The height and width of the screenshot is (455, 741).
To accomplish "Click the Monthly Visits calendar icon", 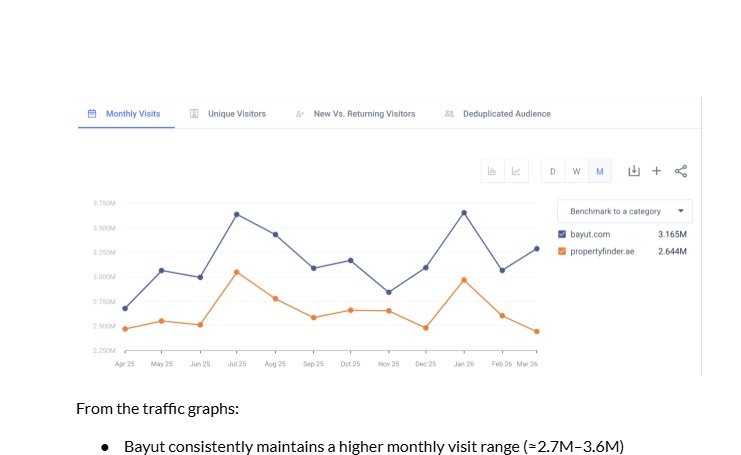I will (x=92, y=113).
